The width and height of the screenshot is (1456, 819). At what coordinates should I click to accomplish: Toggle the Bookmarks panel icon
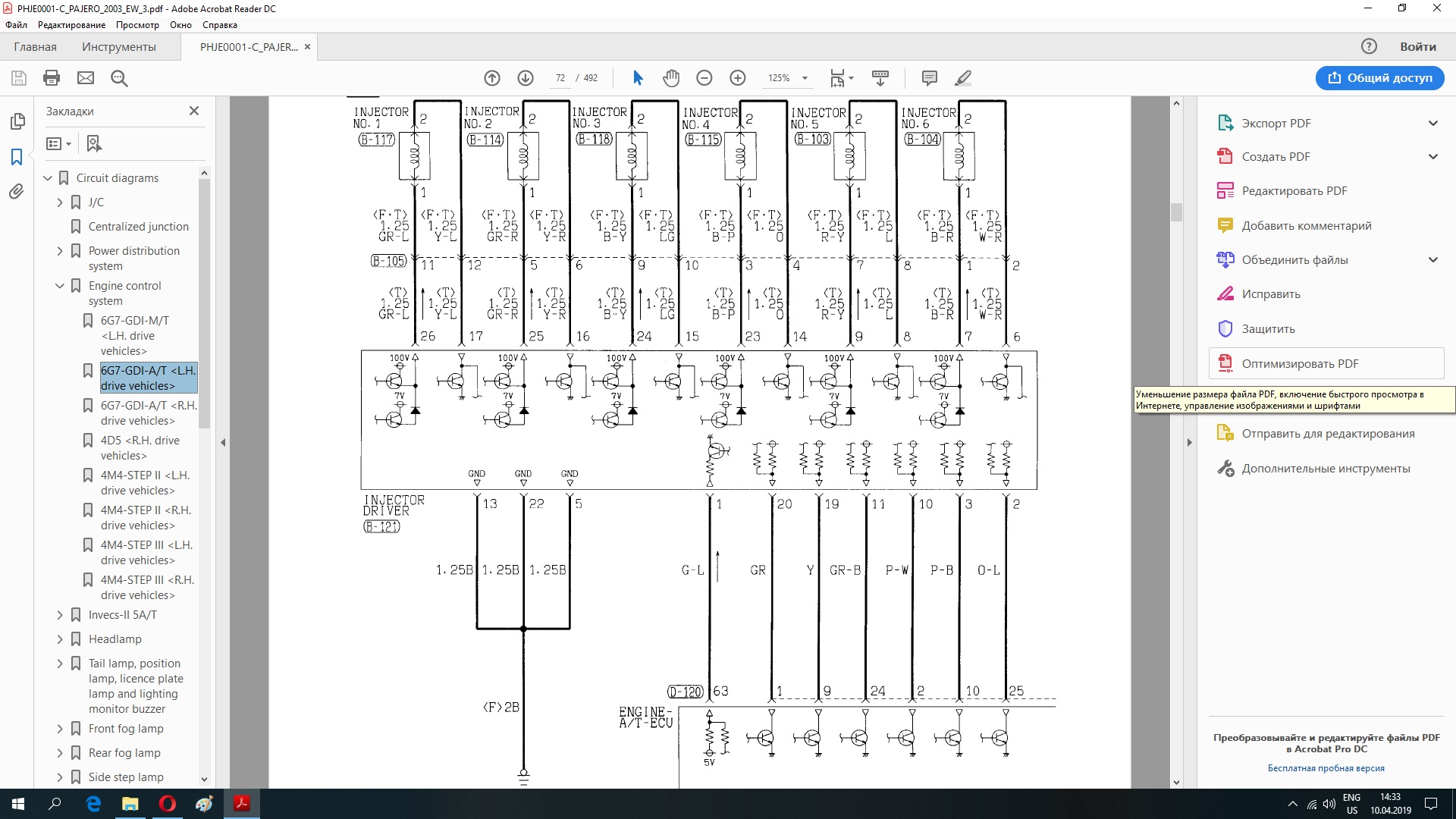click(x=17, y=157)
